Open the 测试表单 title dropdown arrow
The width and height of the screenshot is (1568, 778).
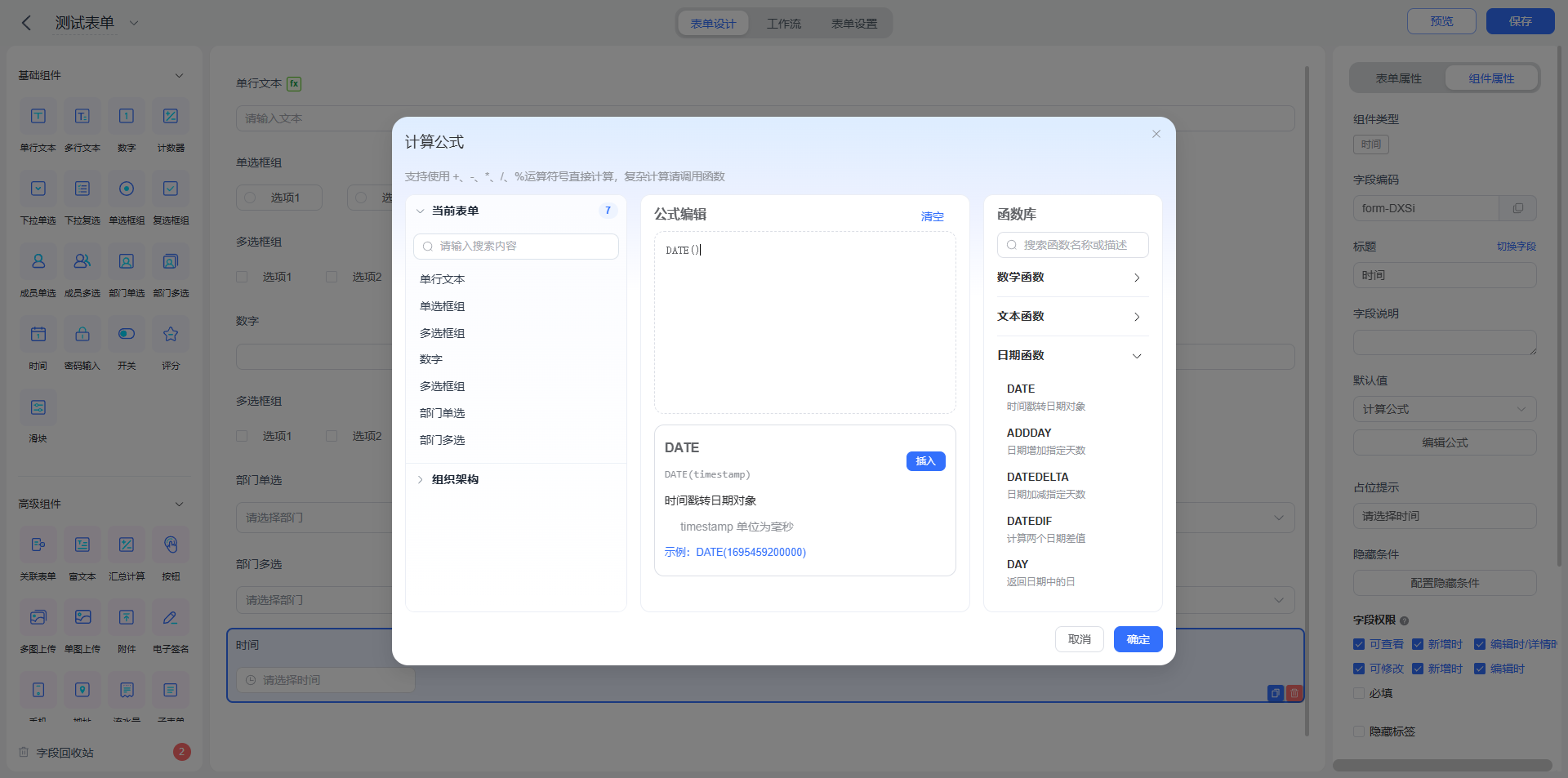click(x=134, y=23)
